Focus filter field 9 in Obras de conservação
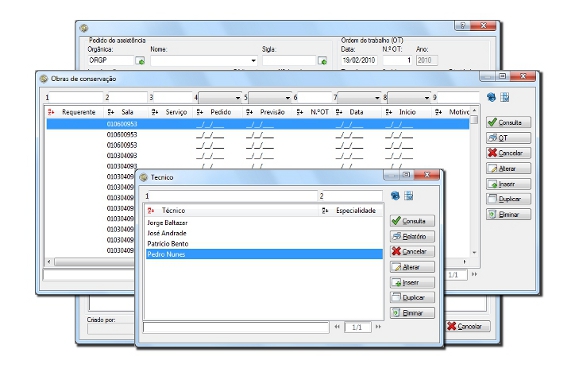The image size is (579, 372). 458,98
